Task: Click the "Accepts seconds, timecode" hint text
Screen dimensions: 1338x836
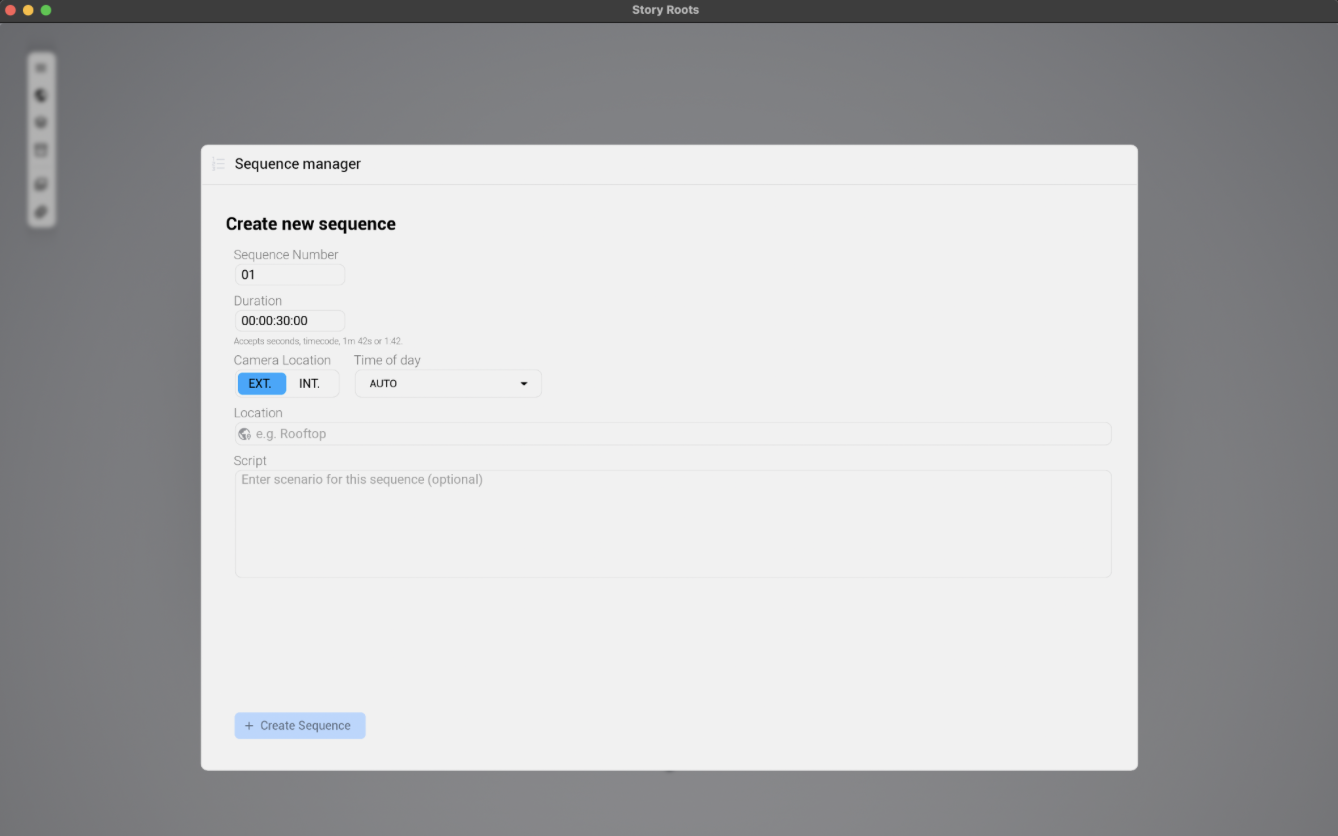Action: point(318,342)
